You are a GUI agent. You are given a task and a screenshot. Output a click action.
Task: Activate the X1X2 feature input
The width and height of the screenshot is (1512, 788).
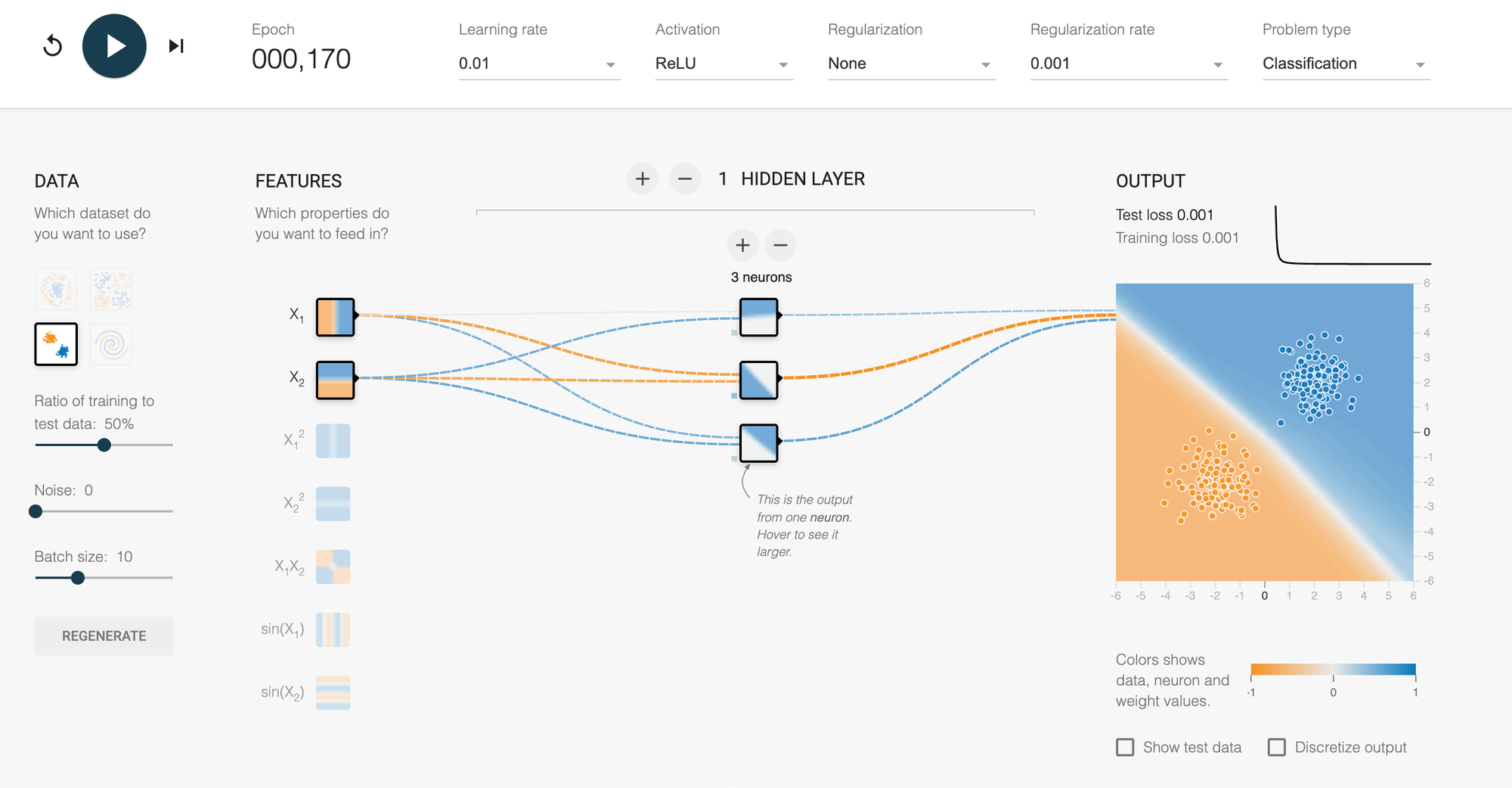click(333, 566)
